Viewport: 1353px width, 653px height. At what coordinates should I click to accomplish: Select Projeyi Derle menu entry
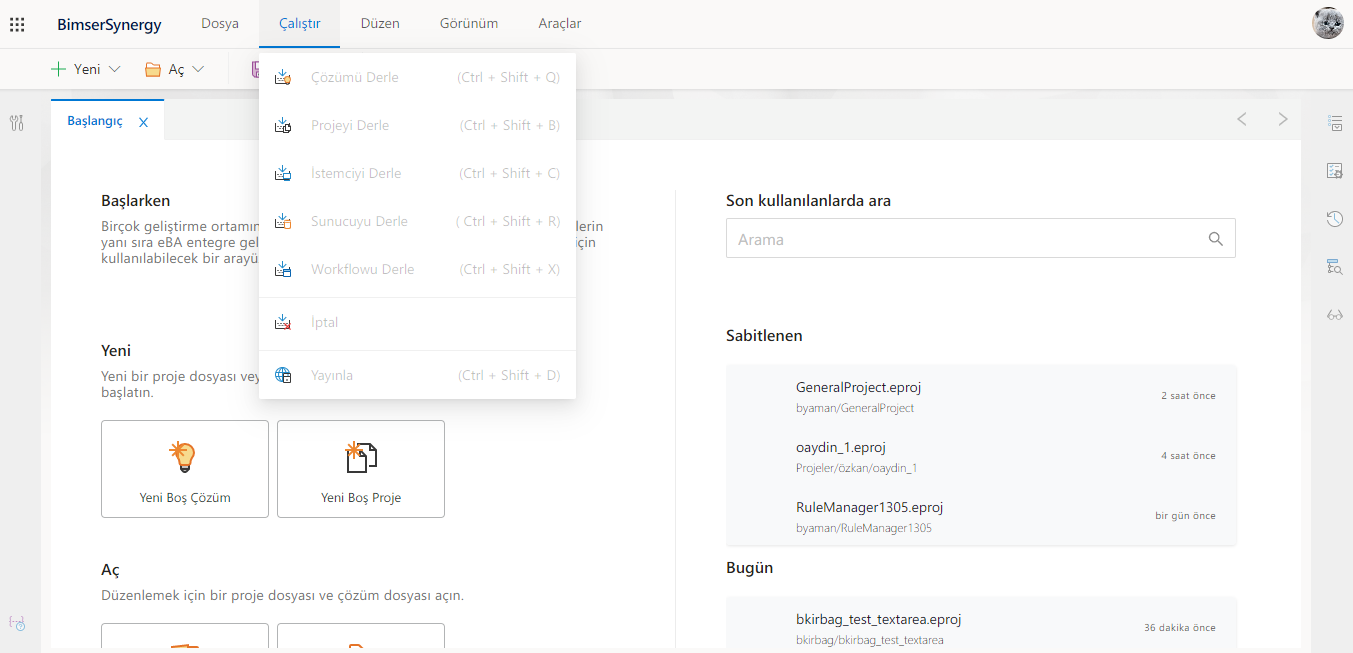[x=349, y=126]
